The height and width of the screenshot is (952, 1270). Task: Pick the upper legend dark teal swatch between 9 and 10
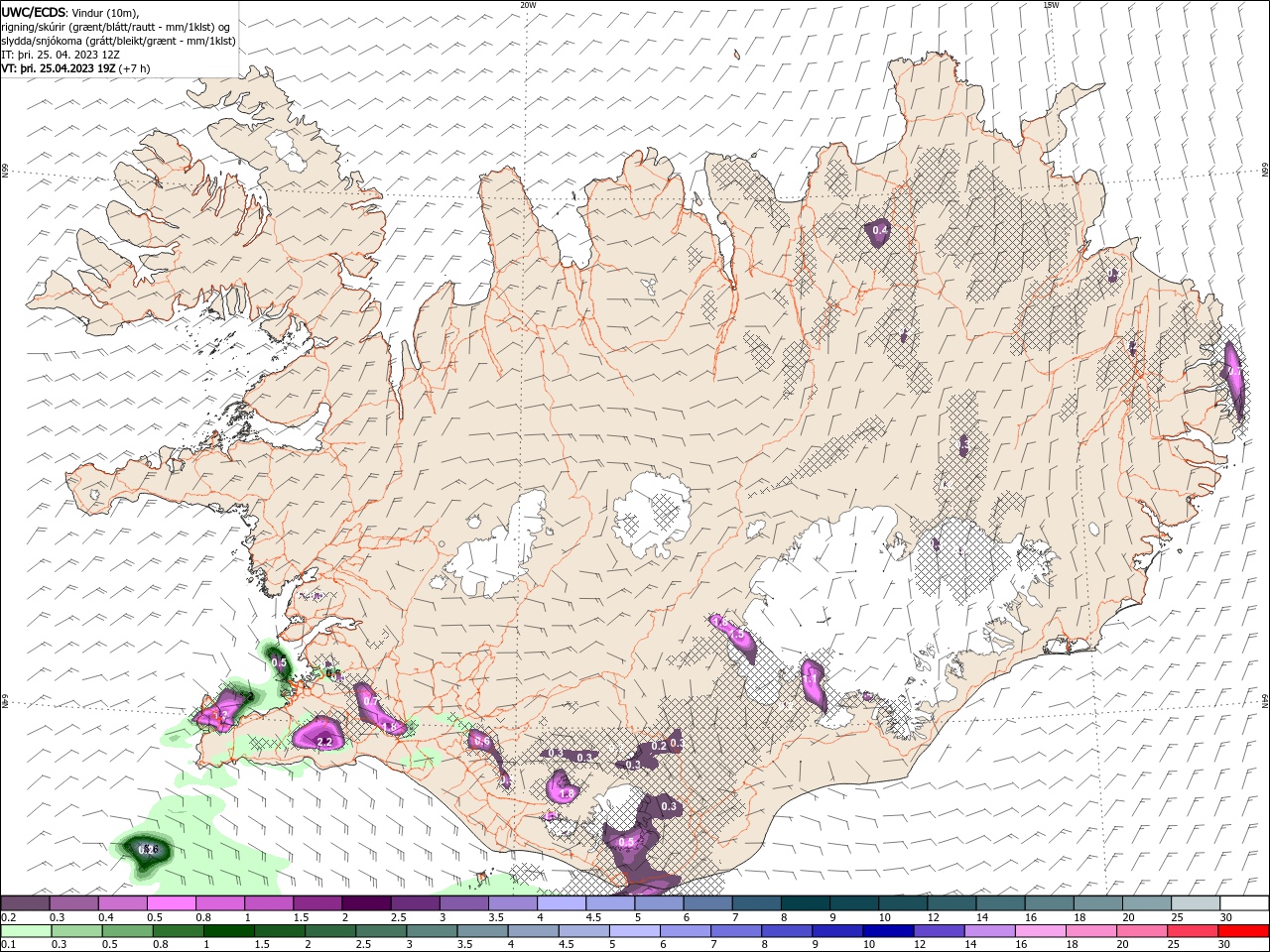pos(855,903)
